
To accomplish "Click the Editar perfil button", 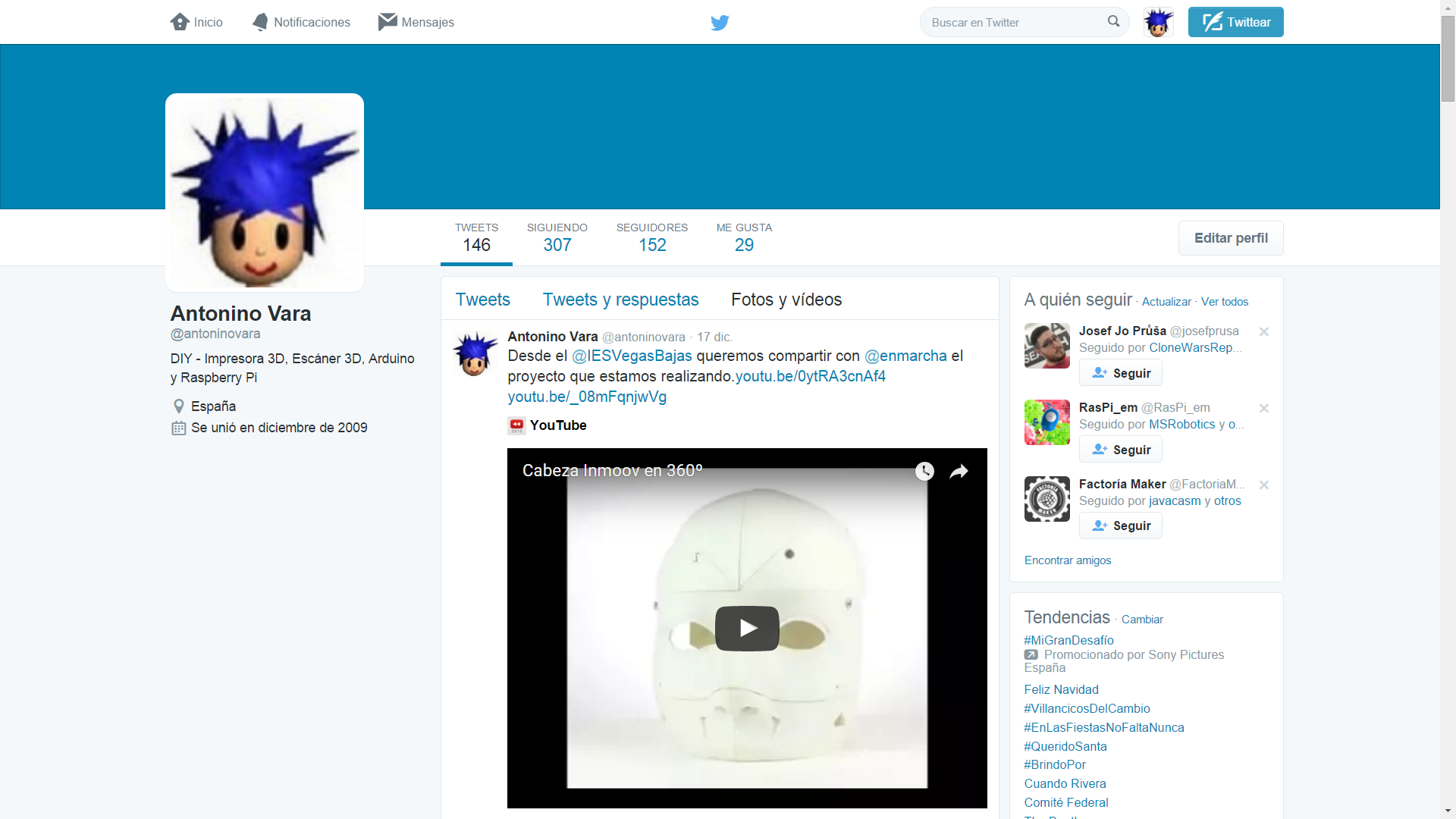I will (x=1230, y=238).
